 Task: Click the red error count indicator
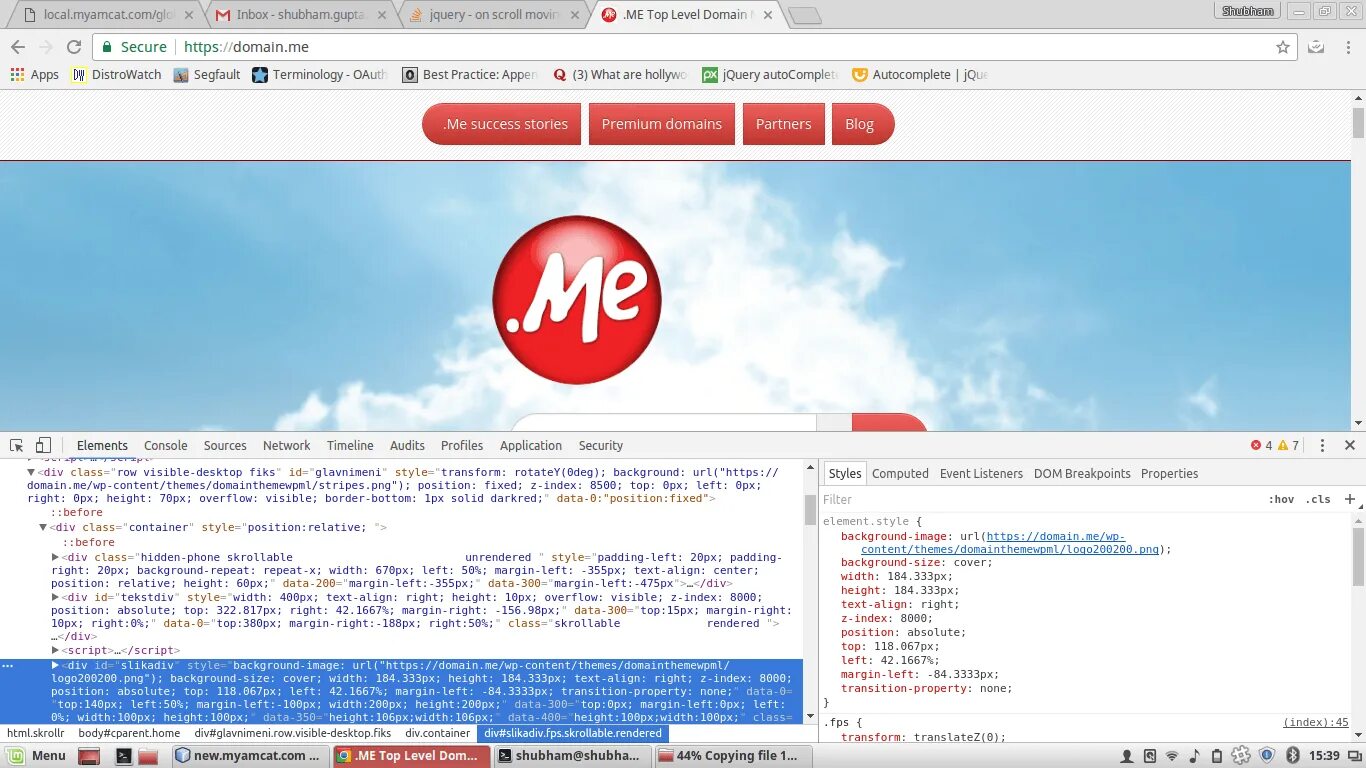pos(1261,445)
